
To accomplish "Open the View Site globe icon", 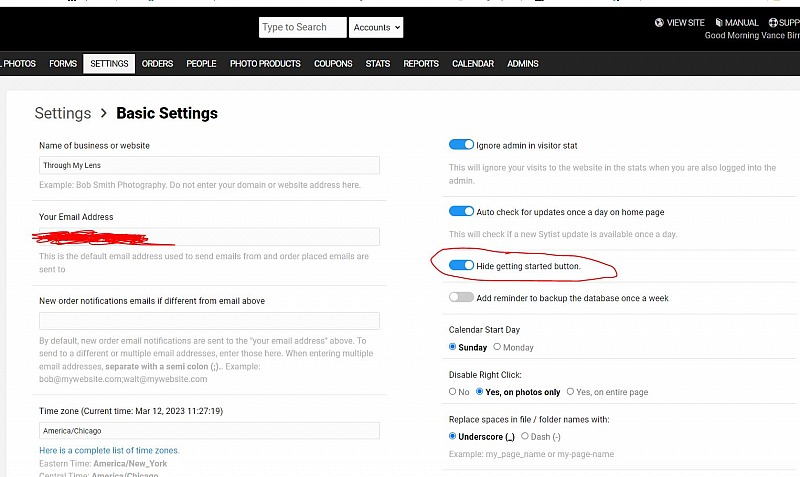I will (x=659, y=22).
